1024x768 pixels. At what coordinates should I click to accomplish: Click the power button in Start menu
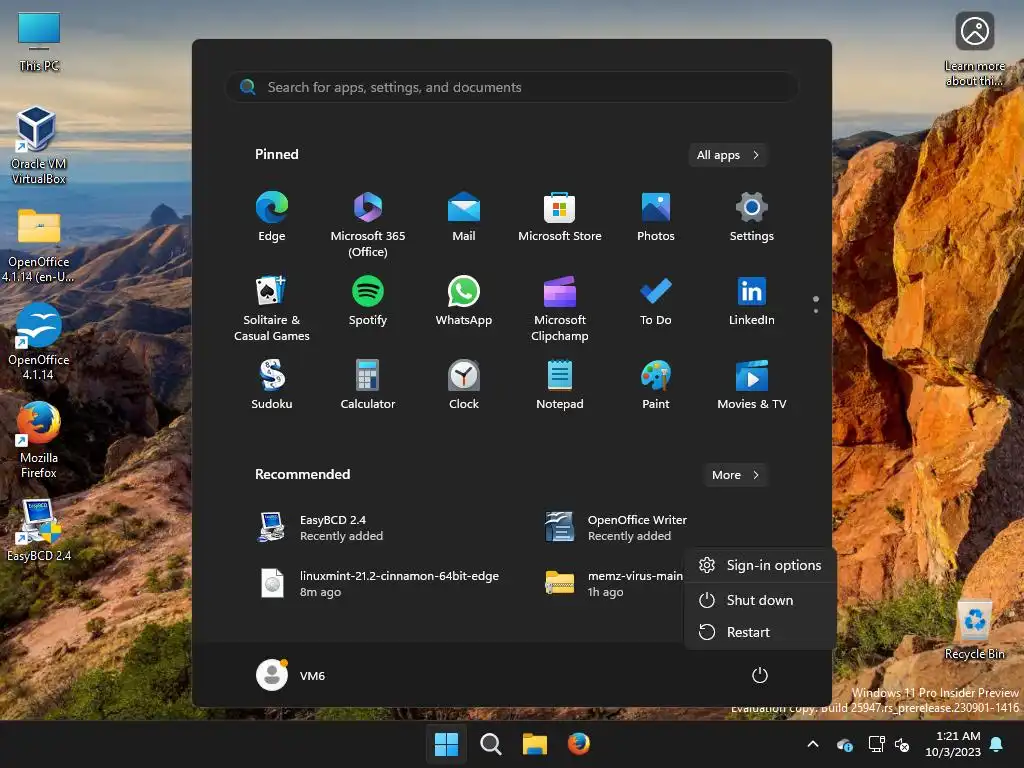point(760,675)
